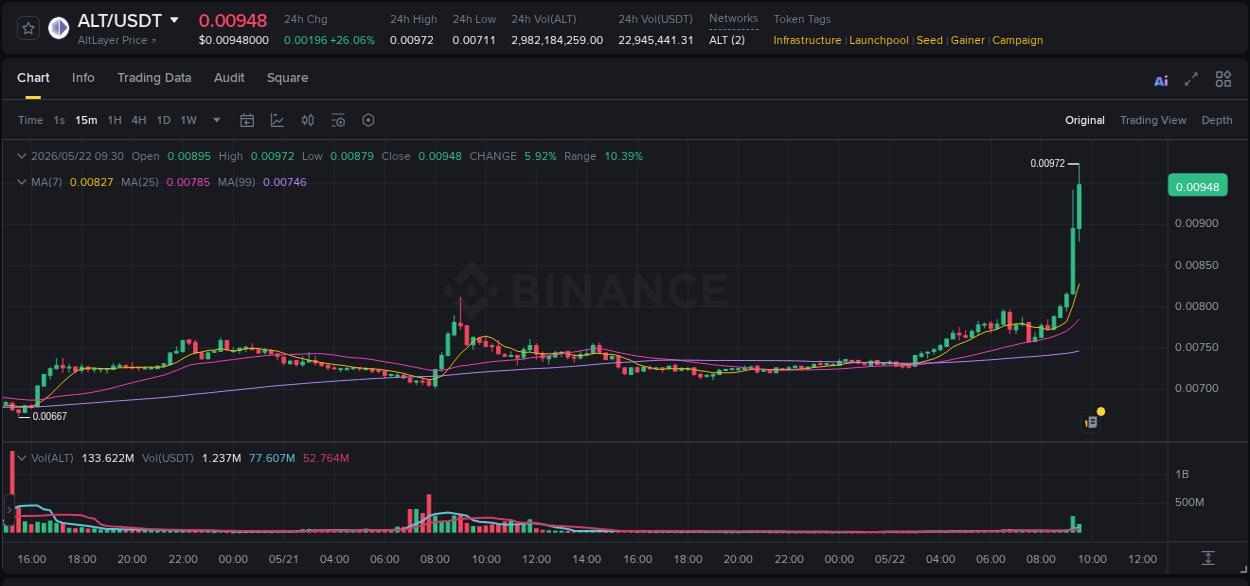The image size is (1250, 586).
Task: Click the 24h Low value 0.00711
Action: [474, 40]
